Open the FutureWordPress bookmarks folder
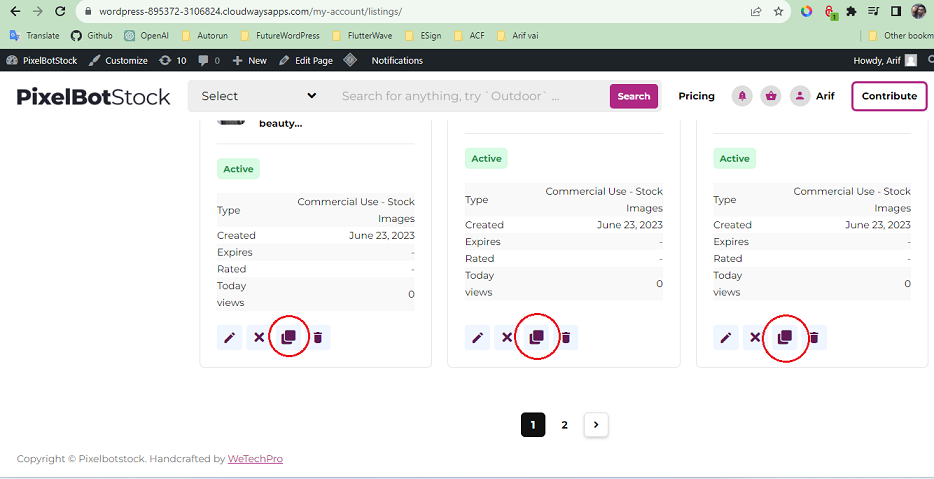 [280, 36]
